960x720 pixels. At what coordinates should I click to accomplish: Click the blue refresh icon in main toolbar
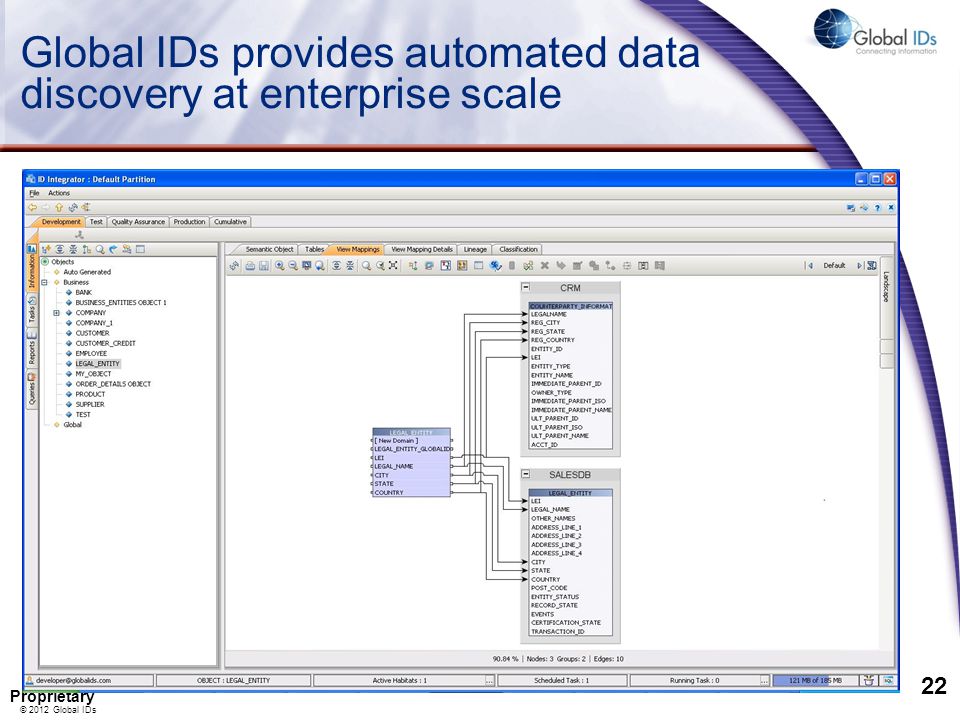click(x=72, y=208)
